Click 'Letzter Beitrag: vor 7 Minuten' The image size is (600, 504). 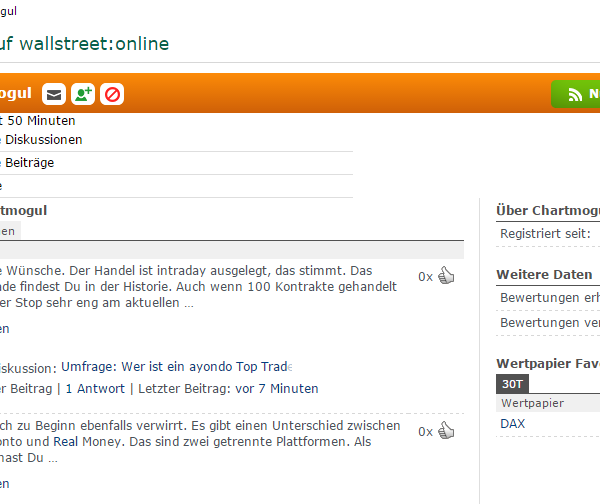228,389
